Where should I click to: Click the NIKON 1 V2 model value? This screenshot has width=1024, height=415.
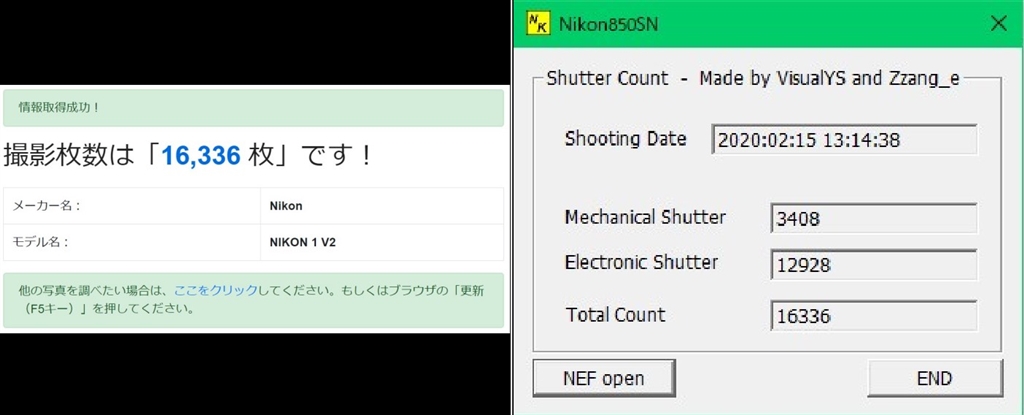tap(302, 242)
